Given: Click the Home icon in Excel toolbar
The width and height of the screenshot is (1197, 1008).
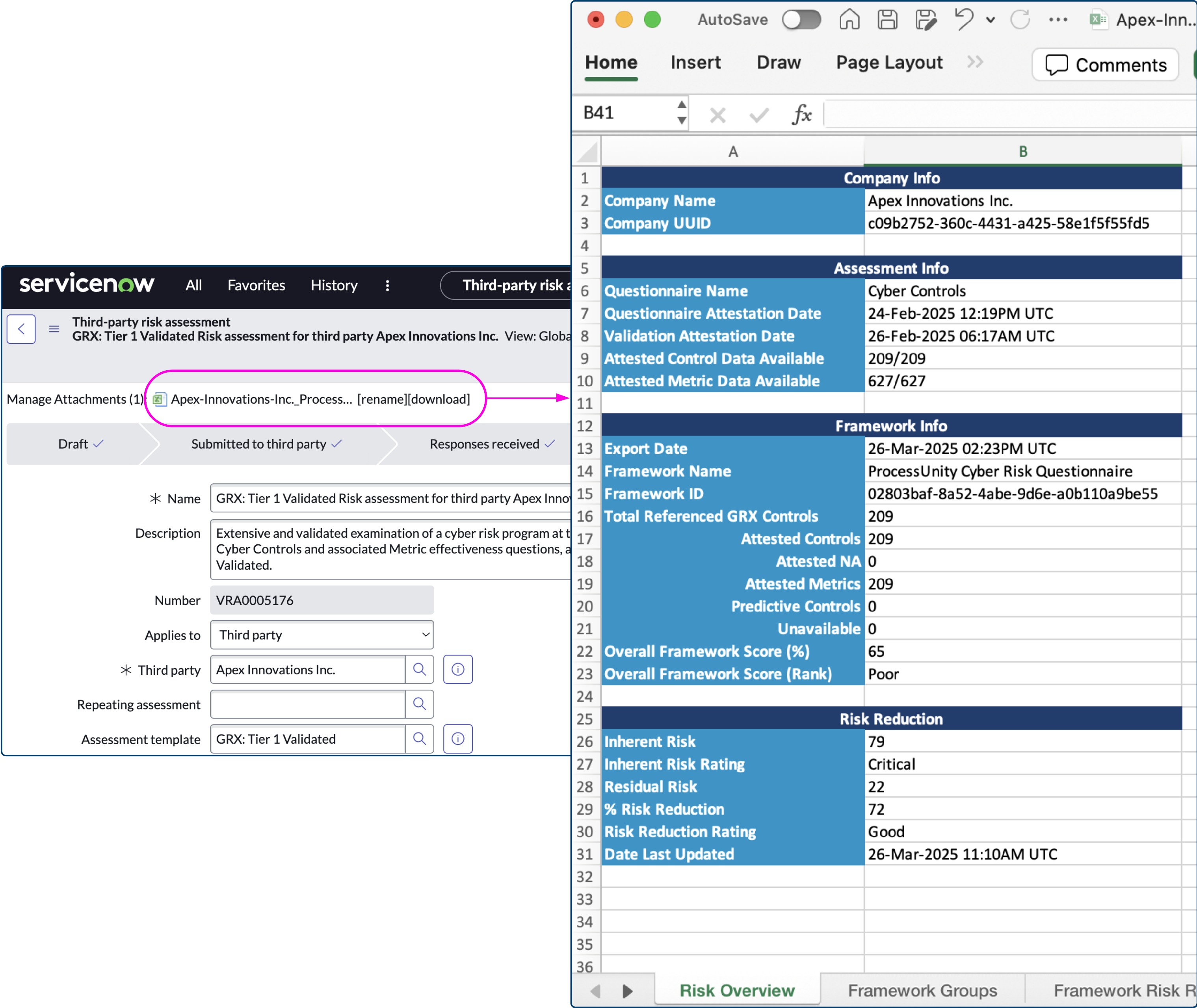Looking at the screenshot, I should (849, 20).
